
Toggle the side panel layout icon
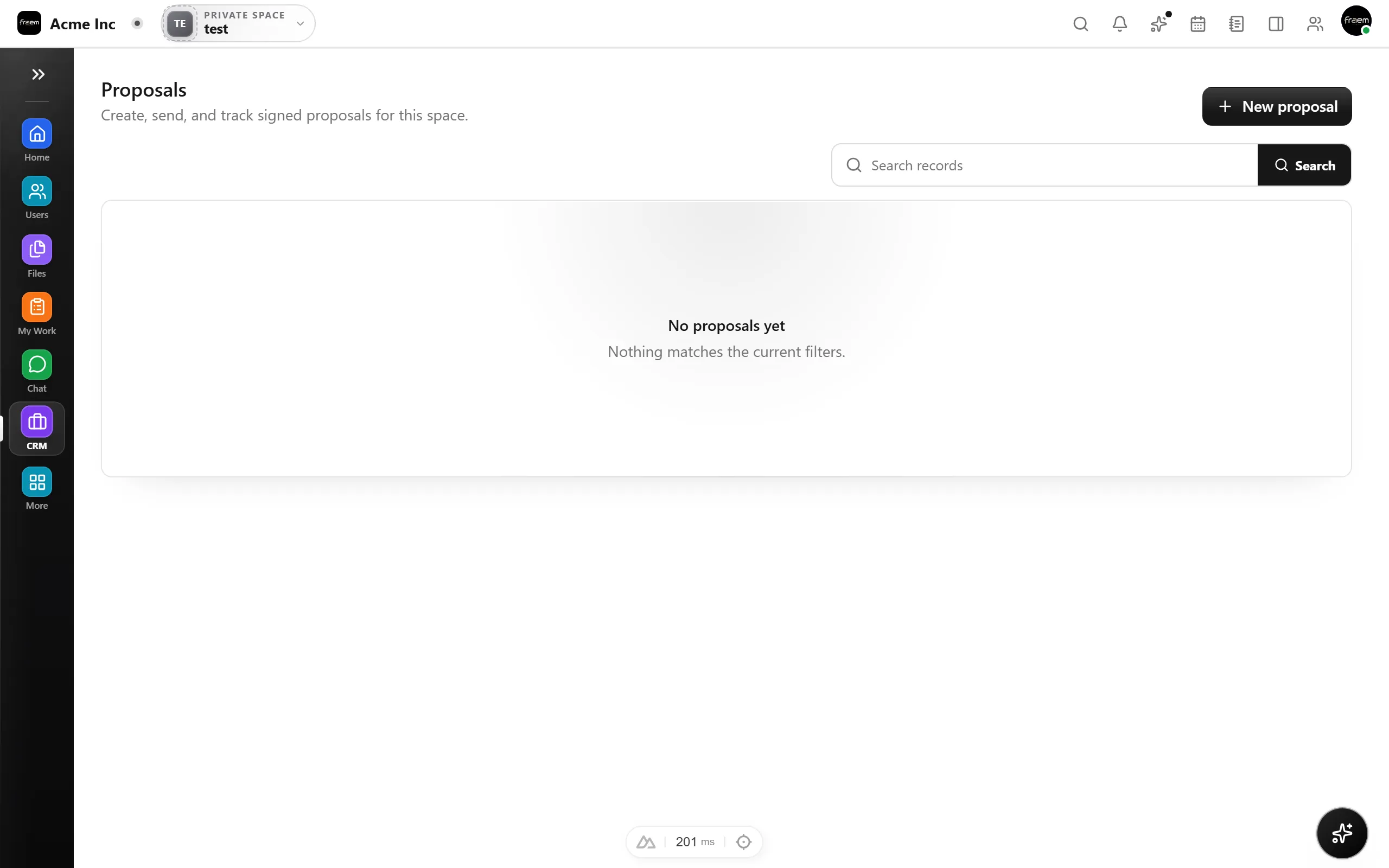pos(1276,23)
